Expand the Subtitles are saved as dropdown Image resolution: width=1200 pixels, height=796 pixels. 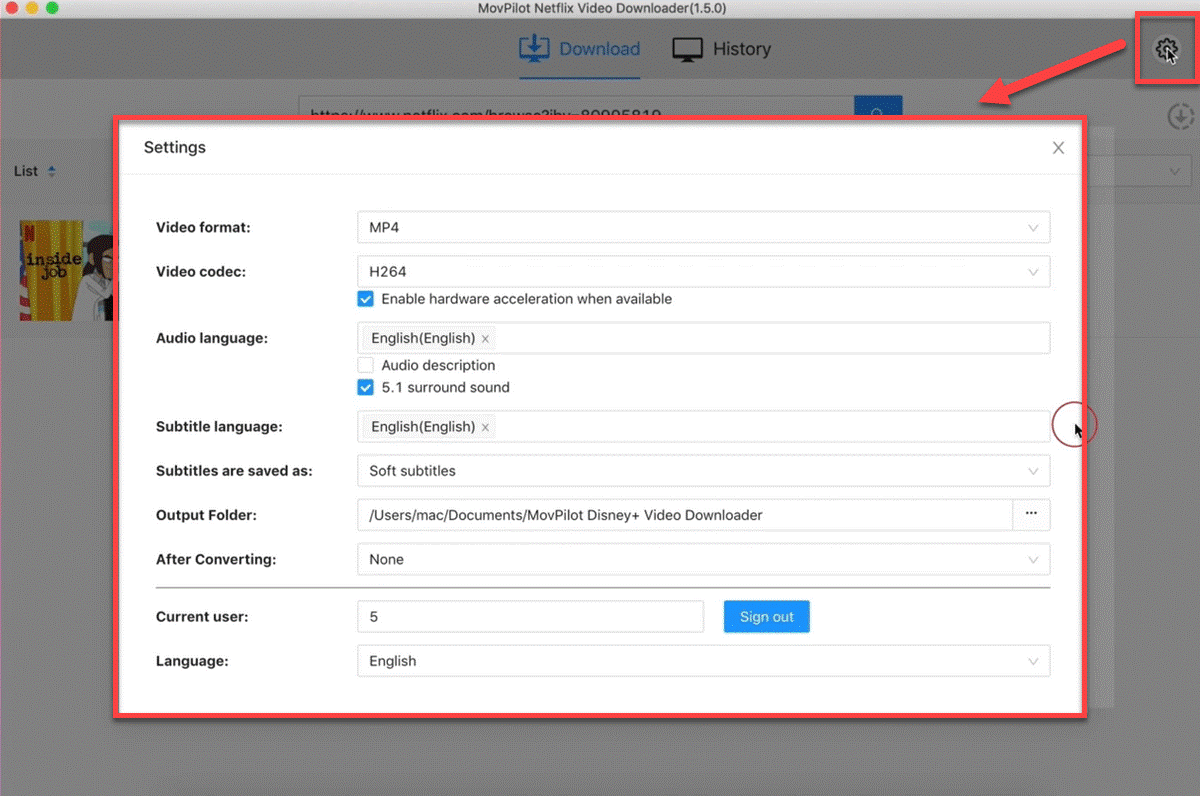(703, 471)
